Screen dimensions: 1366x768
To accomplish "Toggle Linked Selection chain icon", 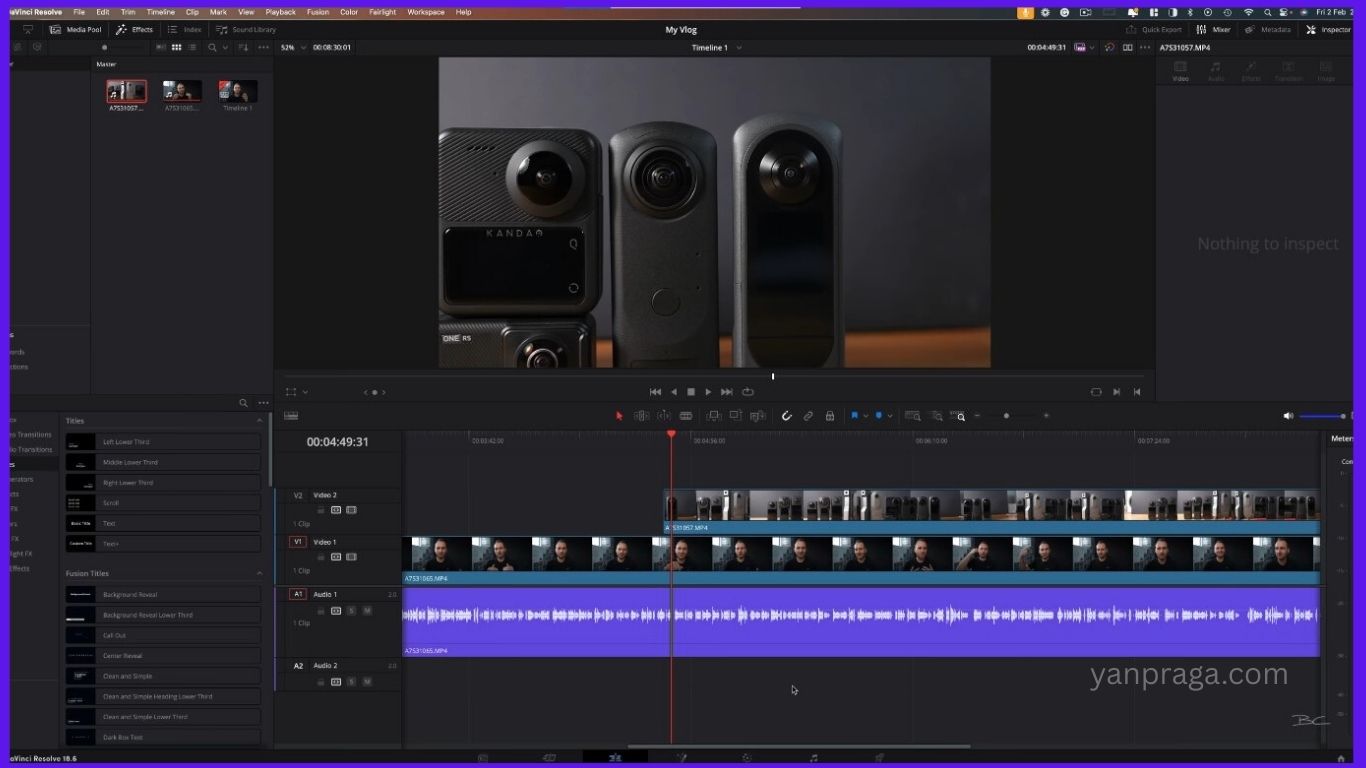I will pyautogui.click(x=808, y=416).
